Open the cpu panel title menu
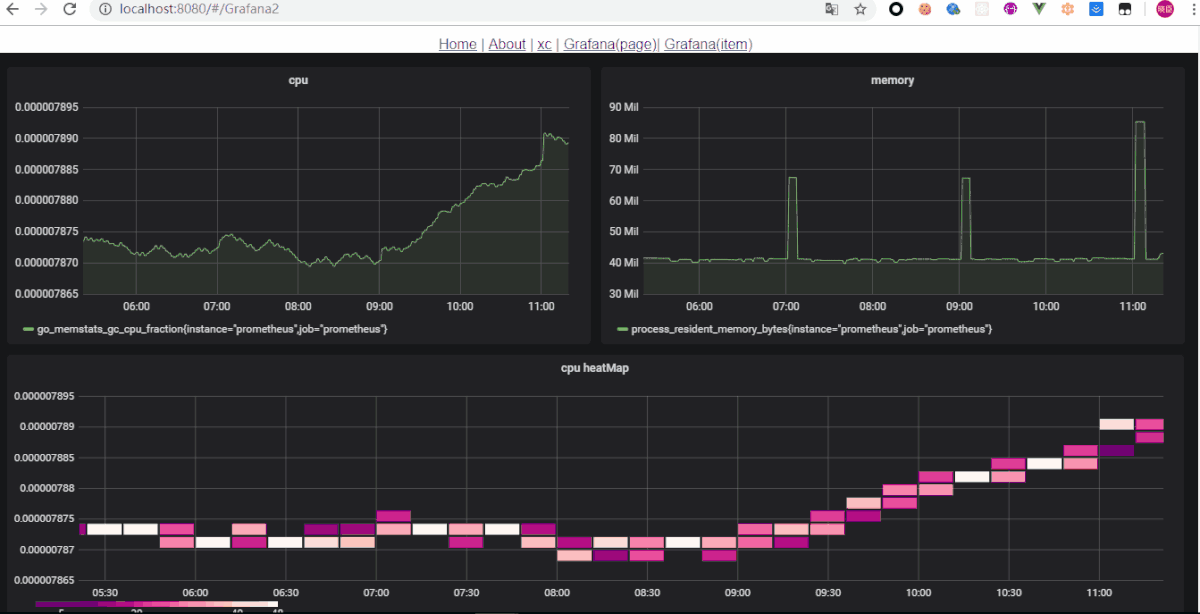 [298, 80]
